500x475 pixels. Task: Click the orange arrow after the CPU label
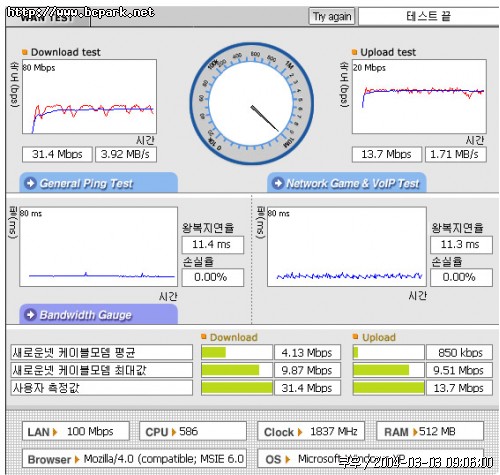[x=174, y=432]
